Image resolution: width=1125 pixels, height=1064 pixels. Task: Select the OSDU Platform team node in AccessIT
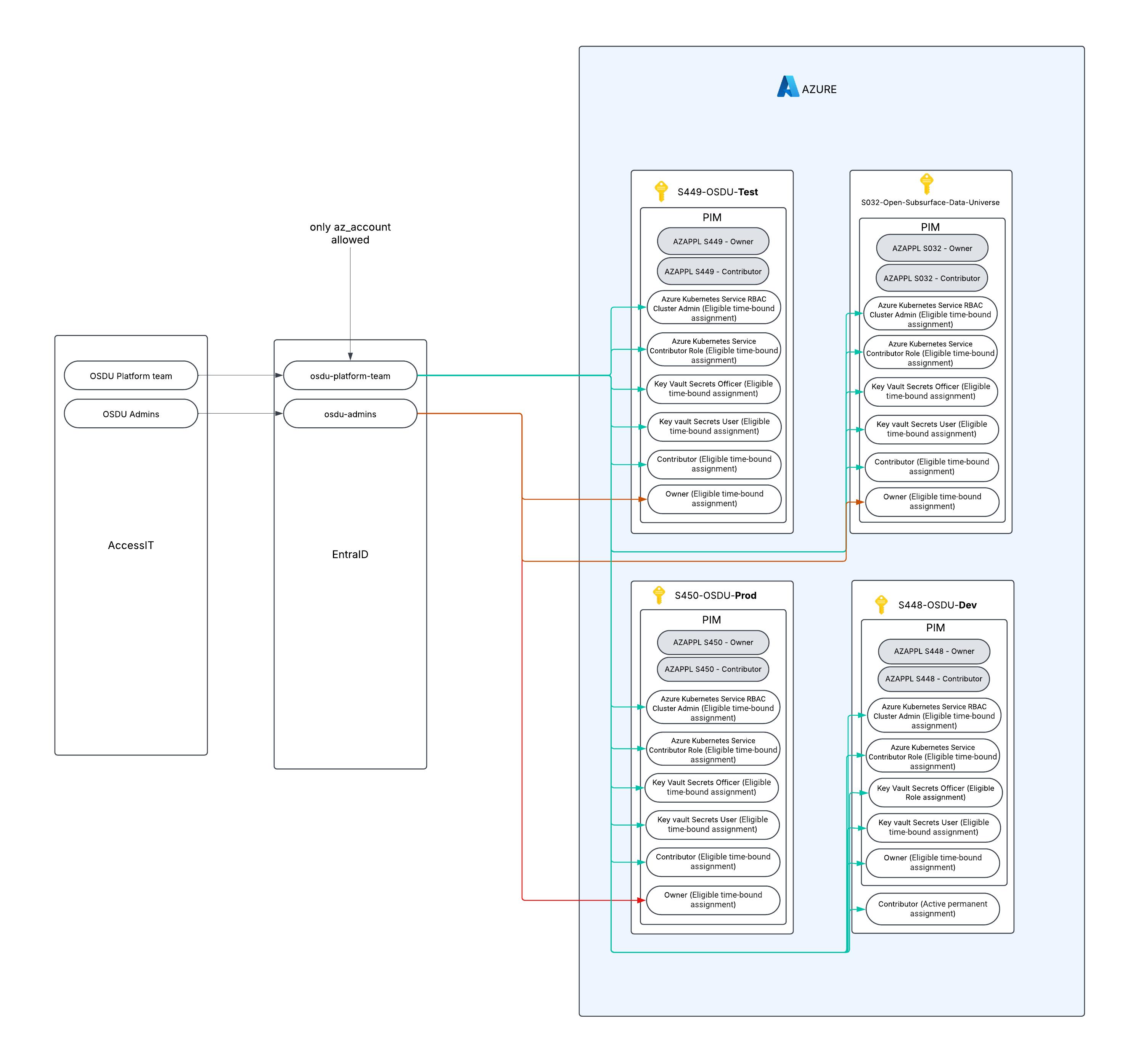coord(131,375)
